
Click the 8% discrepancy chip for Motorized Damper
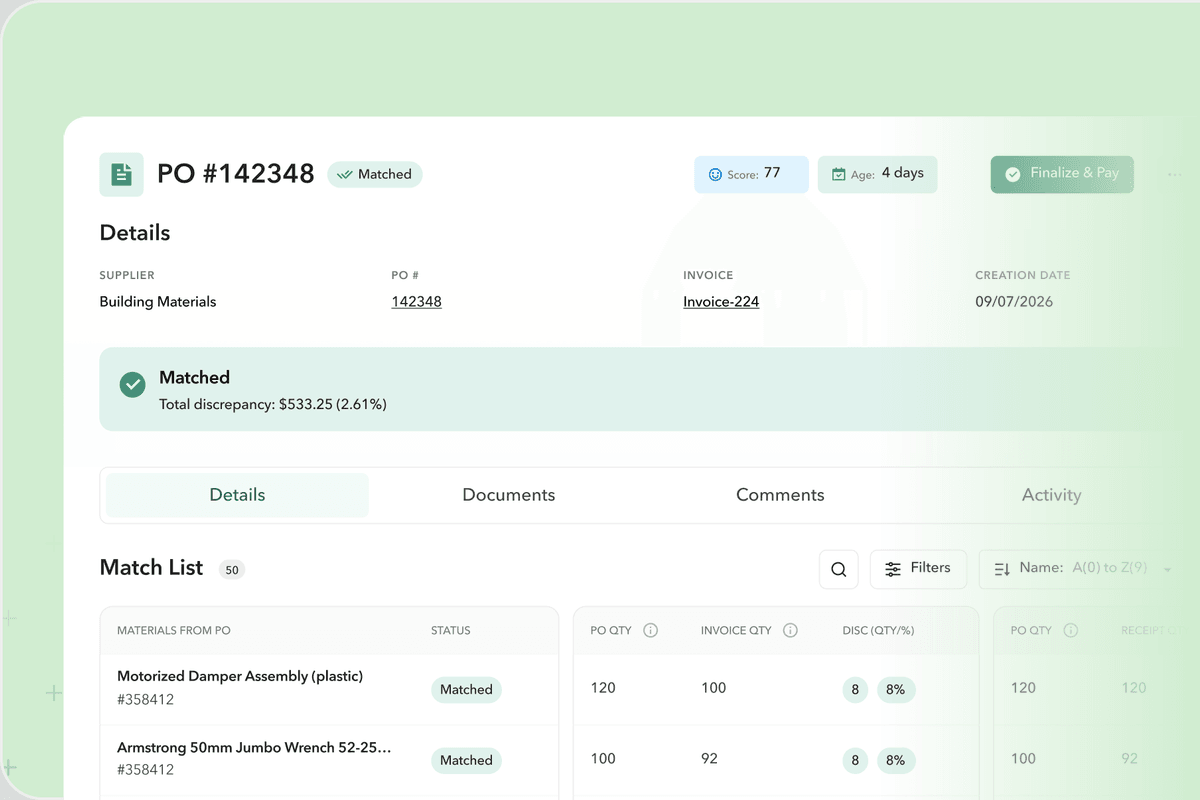tap(896, 689)
